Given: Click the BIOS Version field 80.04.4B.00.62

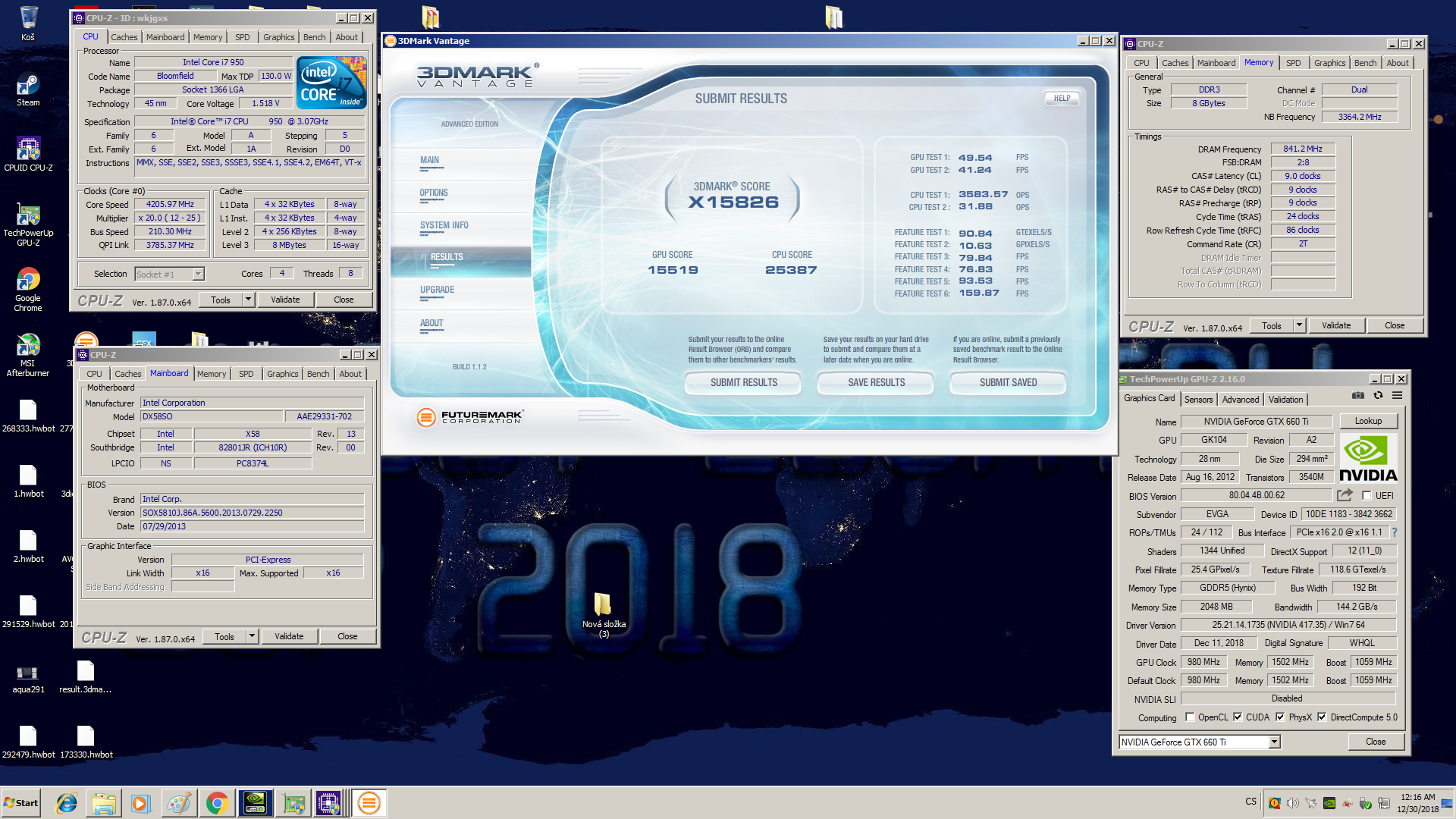Looking at the screenshot, I should 1257,495.
